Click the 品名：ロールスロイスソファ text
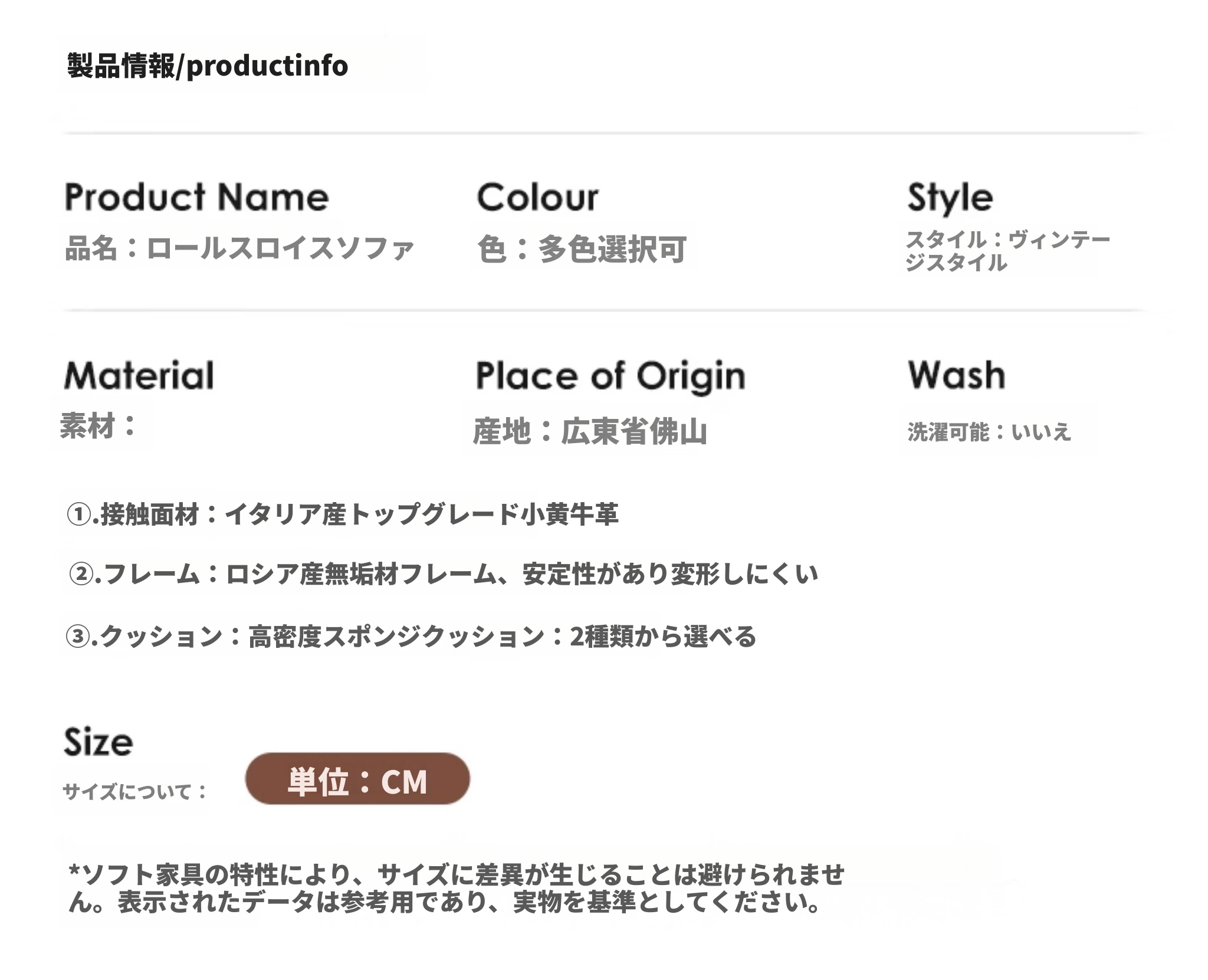The image size is (1208, 980). (239, 248)
